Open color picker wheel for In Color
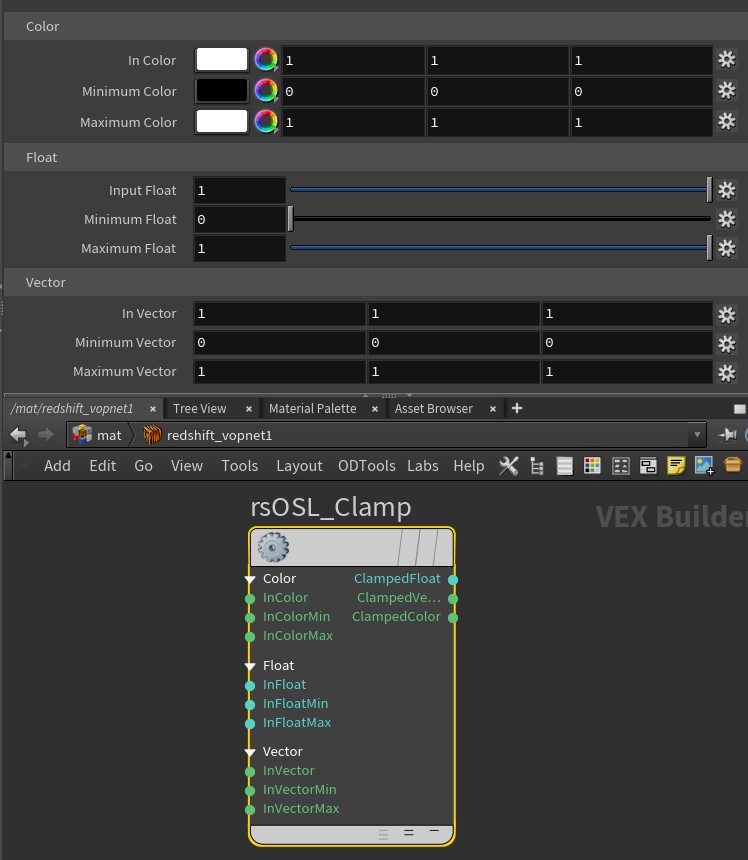Image resolution: width=748 pixels, height=860 pixels. (266, 60)
